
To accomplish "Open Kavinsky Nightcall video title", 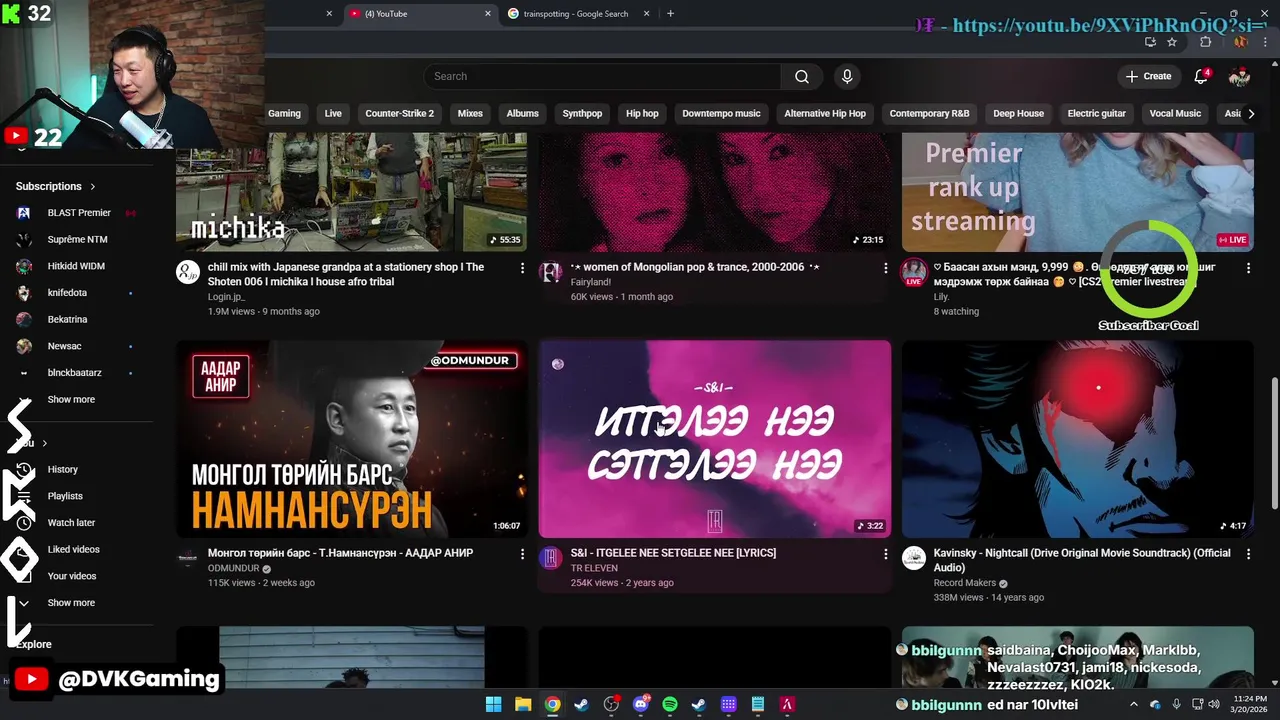I will click(1082, 560).
